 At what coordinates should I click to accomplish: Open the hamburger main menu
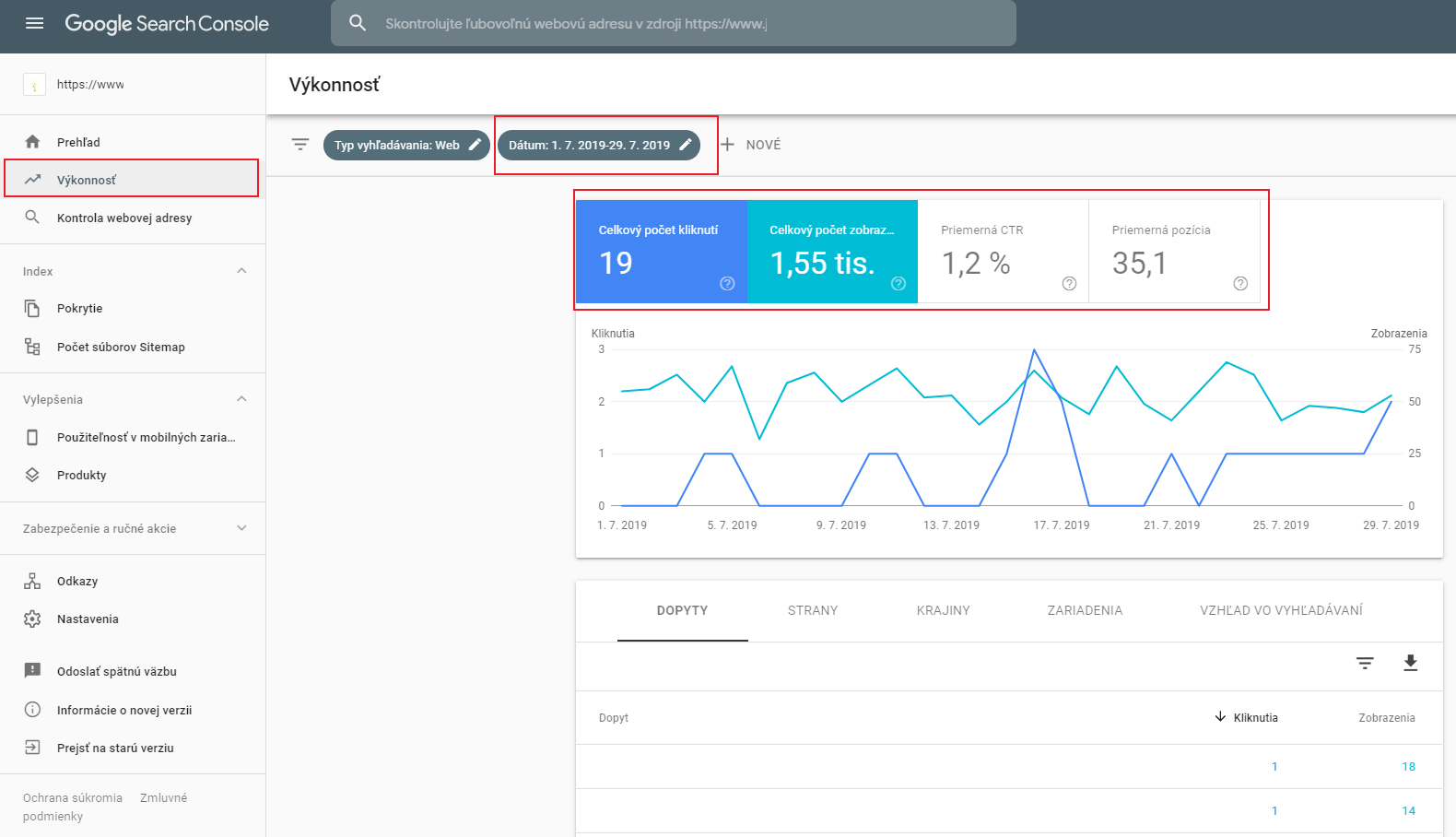35,23
